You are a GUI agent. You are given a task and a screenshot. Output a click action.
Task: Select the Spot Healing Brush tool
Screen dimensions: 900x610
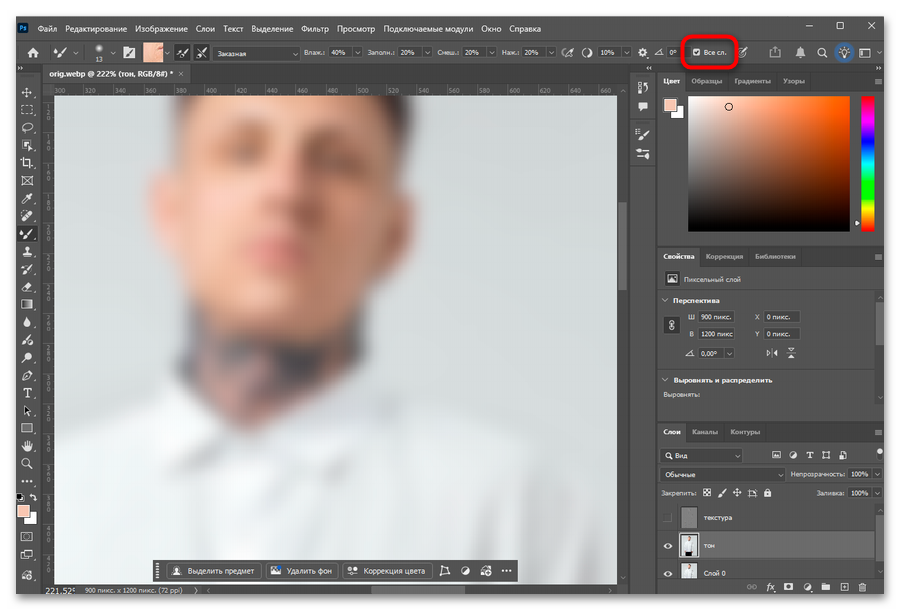27,216
